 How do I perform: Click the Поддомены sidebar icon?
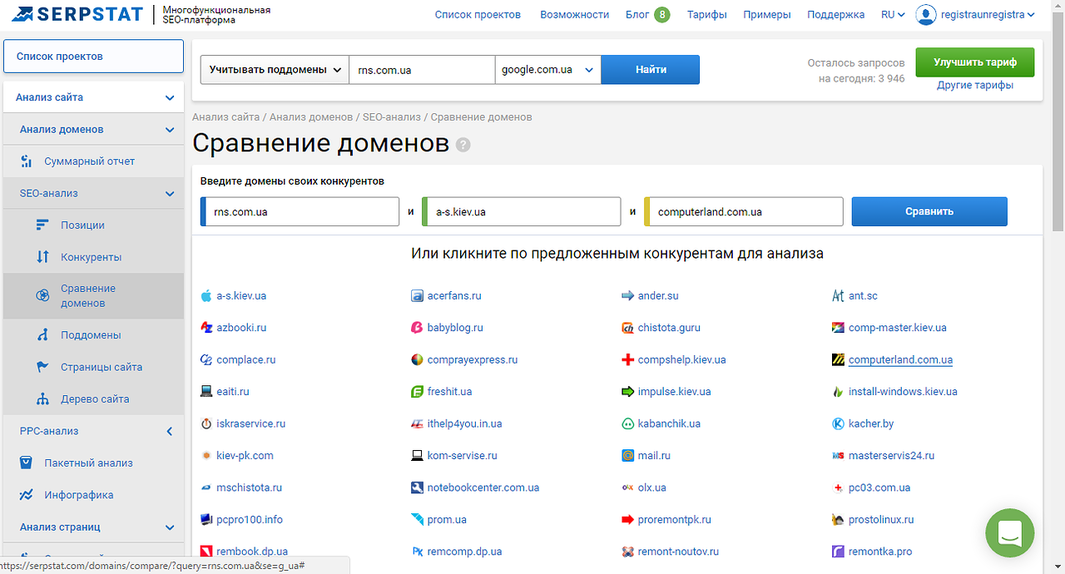pos(42,335)
